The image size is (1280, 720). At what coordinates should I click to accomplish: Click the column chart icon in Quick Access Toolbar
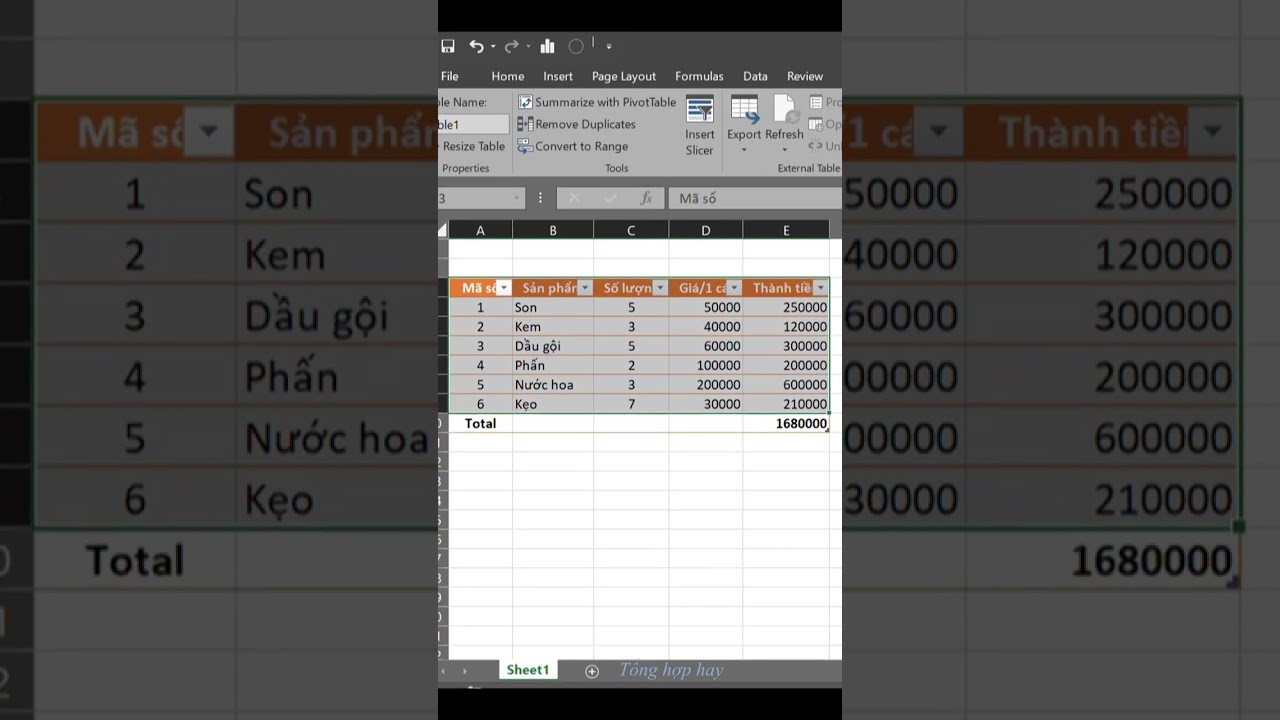tap(548, 46)
